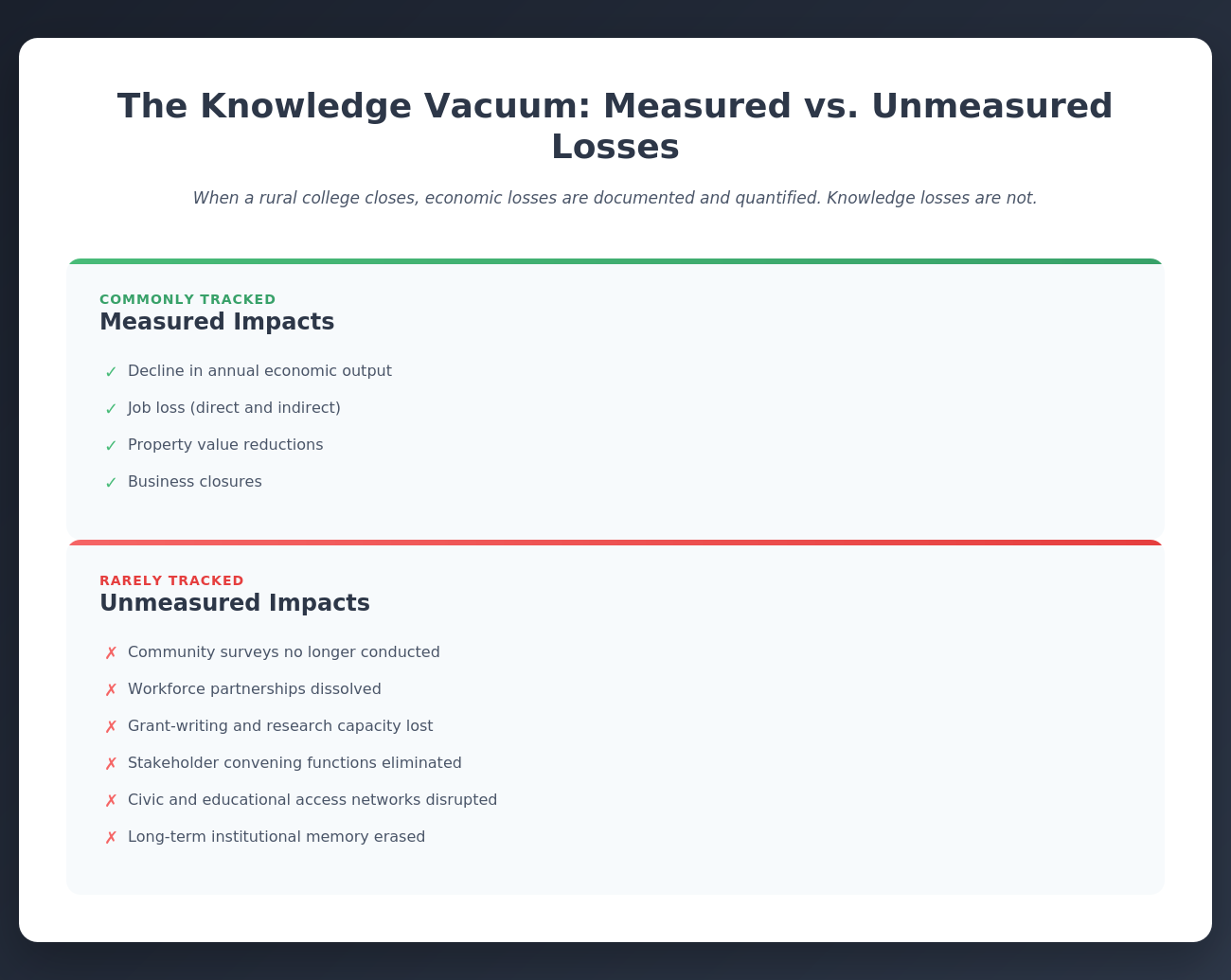
Task: Click the checkmark beside Decline in annual economic output
Action: pyautogui.click(x=111, y=372)
